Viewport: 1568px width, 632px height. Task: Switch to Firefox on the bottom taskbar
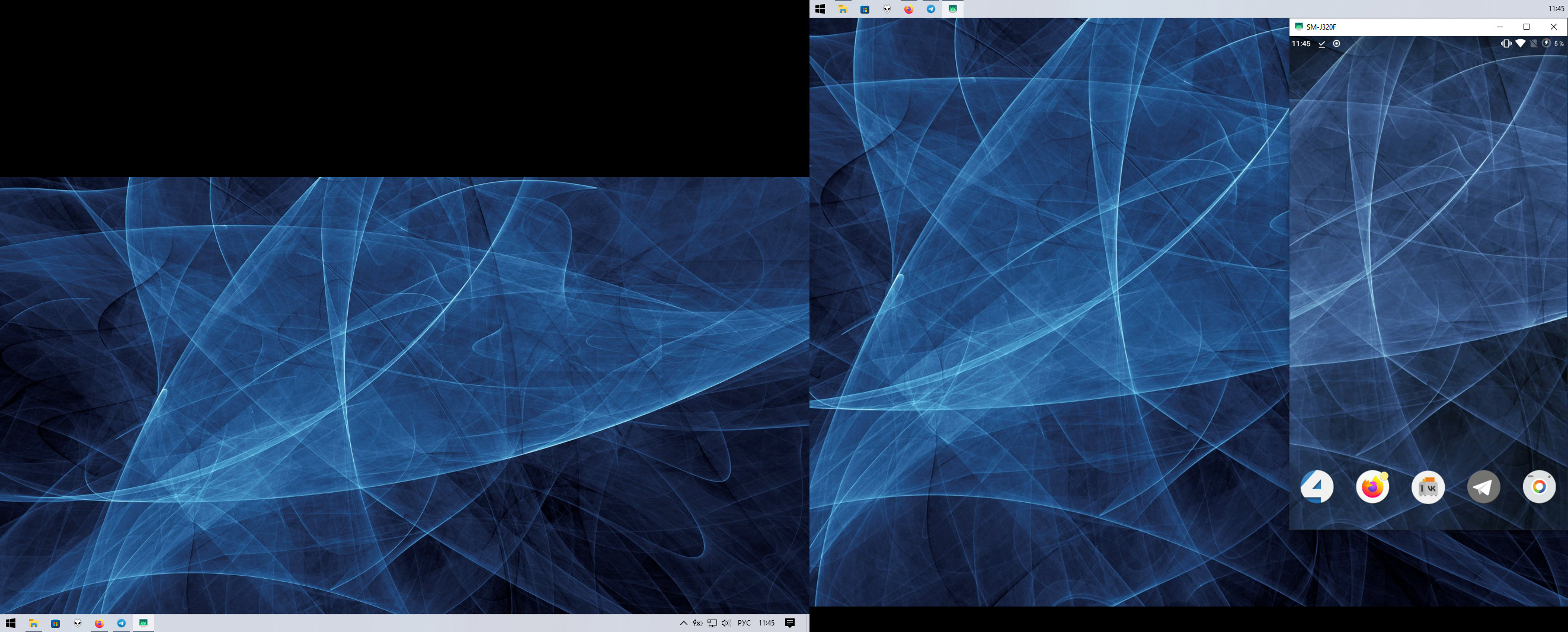[x=99, y=623]
